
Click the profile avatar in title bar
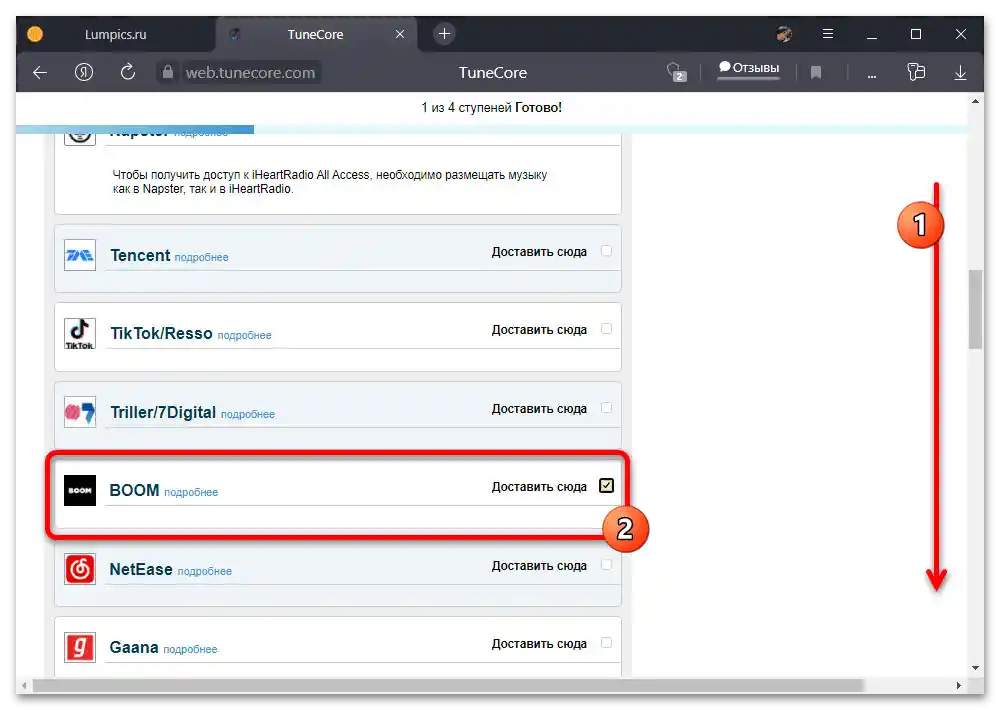click(x=784, y=34)
